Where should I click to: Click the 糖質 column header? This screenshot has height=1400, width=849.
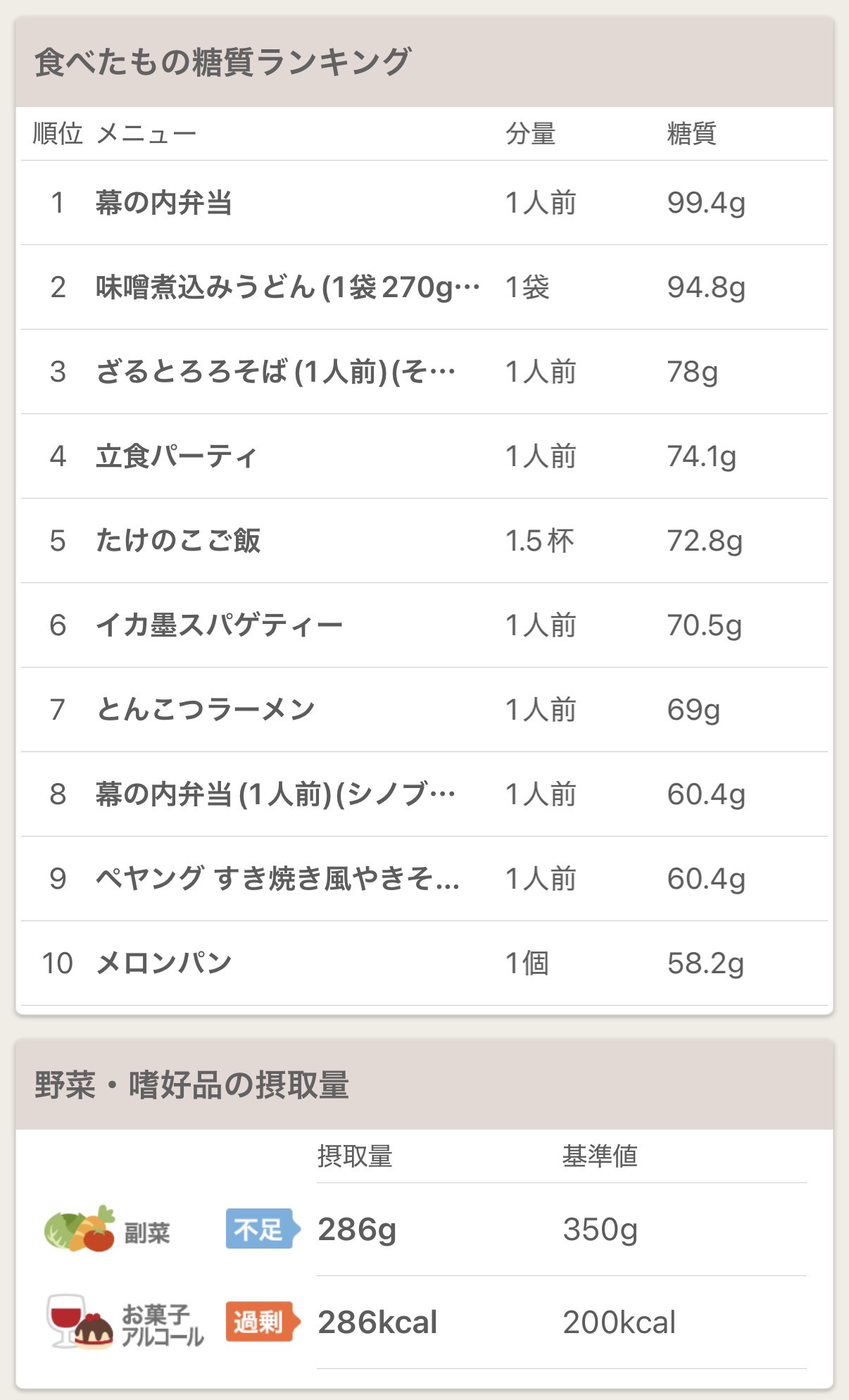click(x=691, y=133)
